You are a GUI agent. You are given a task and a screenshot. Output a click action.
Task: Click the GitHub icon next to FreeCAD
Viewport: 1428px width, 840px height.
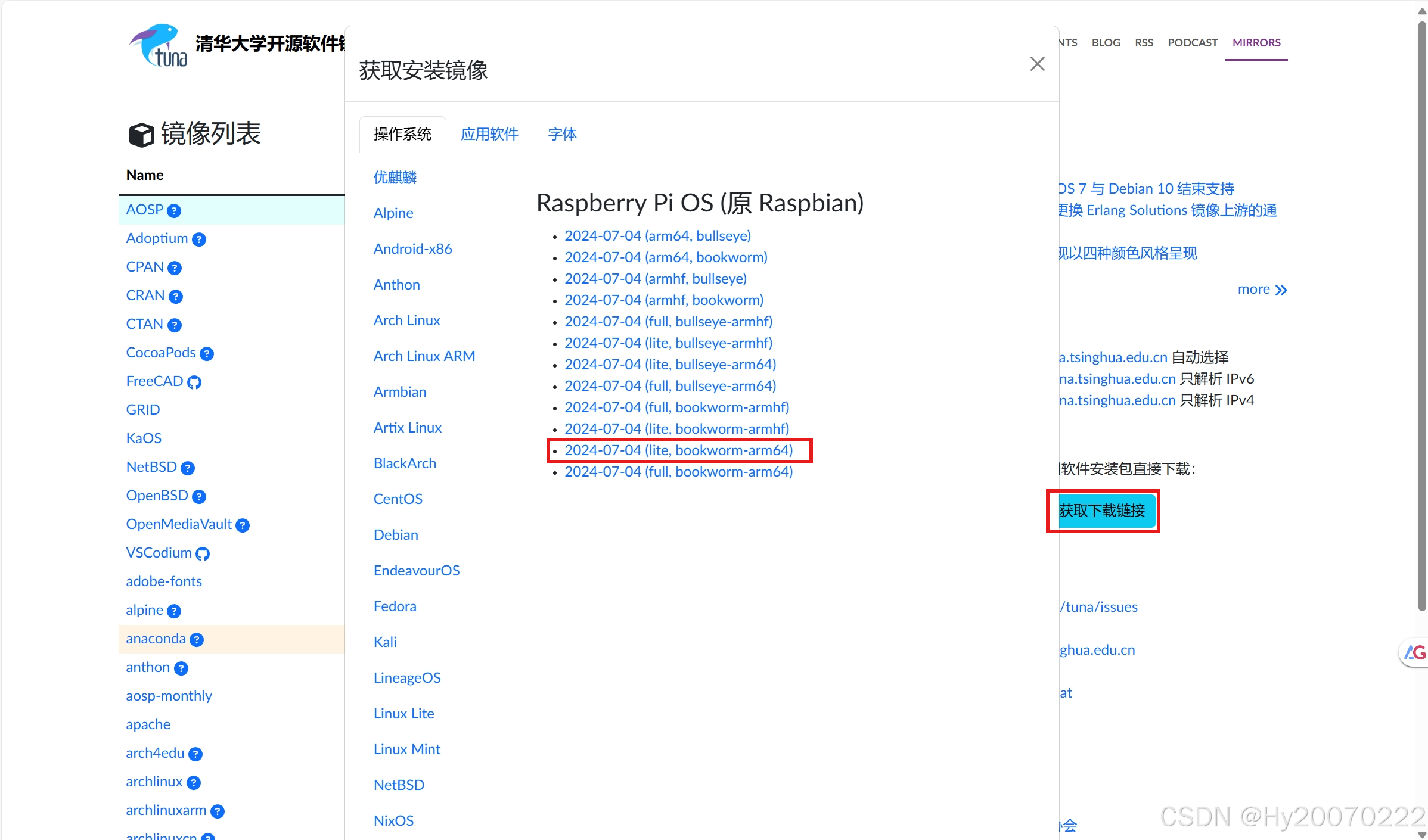point(194,382)
